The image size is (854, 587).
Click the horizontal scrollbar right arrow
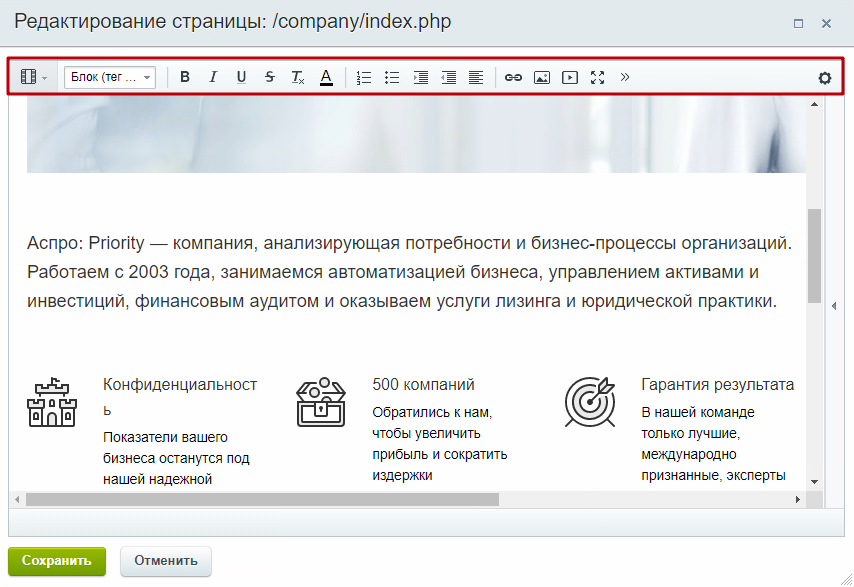click(x=798, y=499)
